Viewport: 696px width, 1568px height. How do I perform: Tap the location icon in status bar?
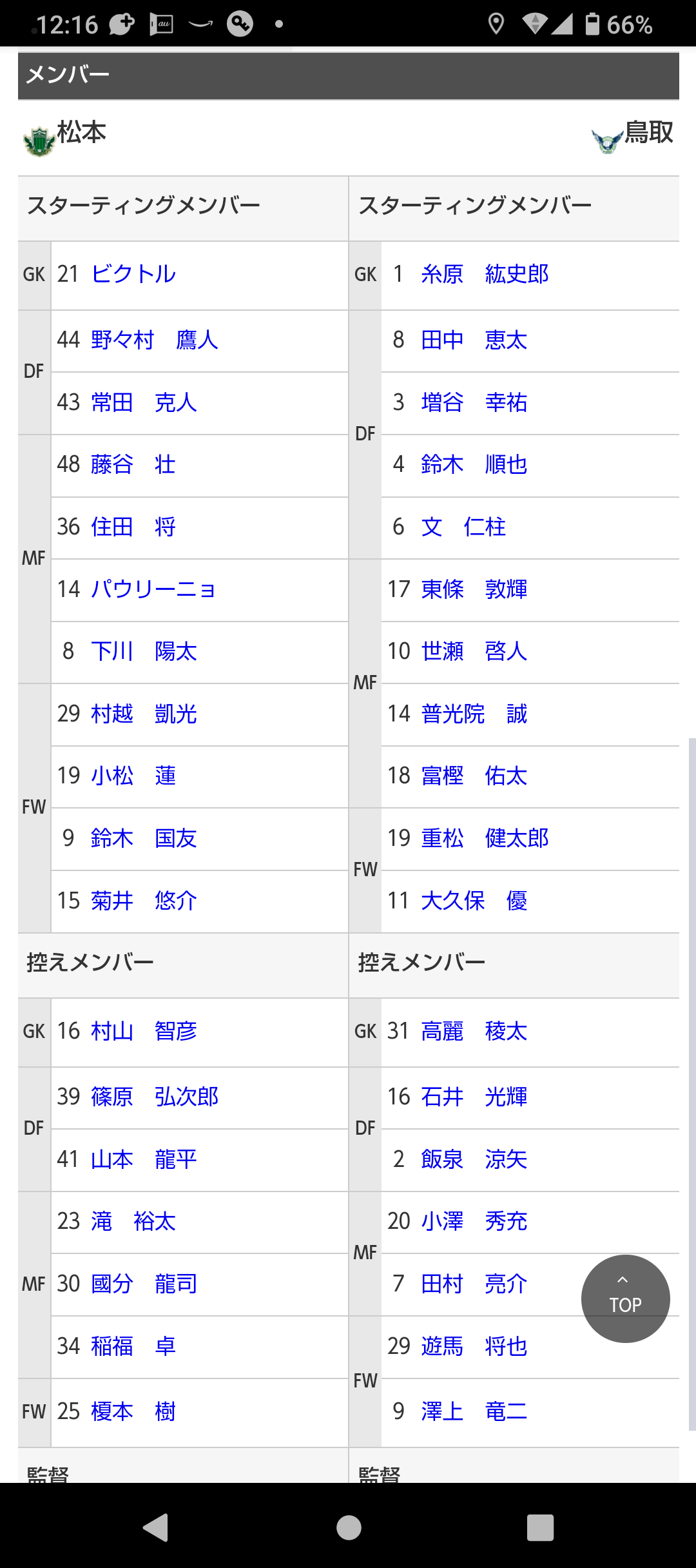[496, 24]
